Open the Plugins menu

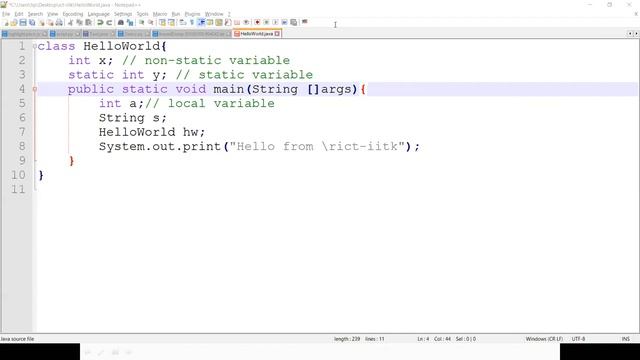(x=192, y=14)
